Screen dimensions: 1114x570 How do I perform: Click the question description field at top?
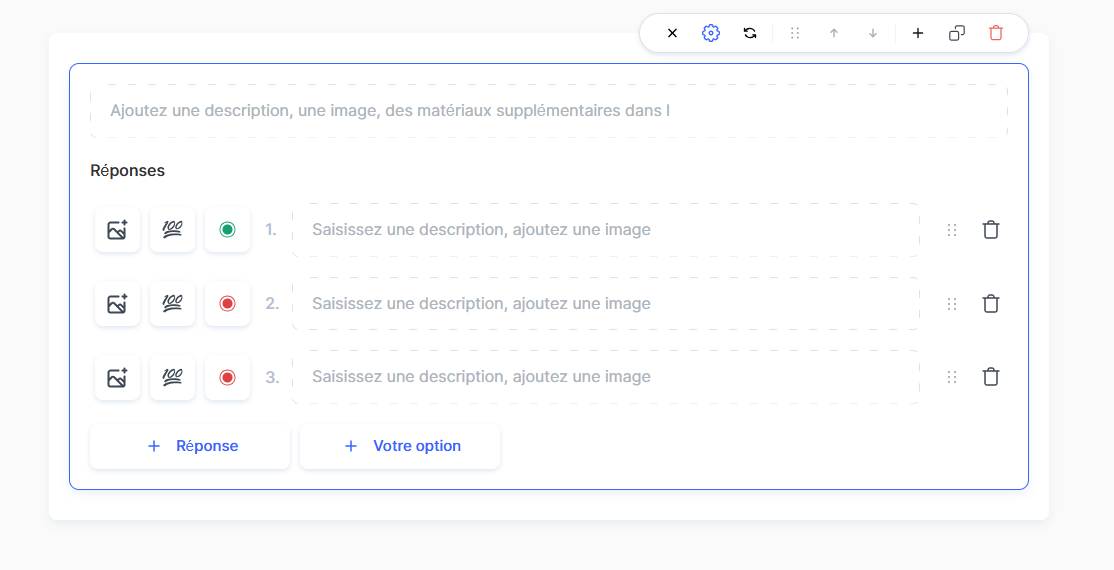548,110
